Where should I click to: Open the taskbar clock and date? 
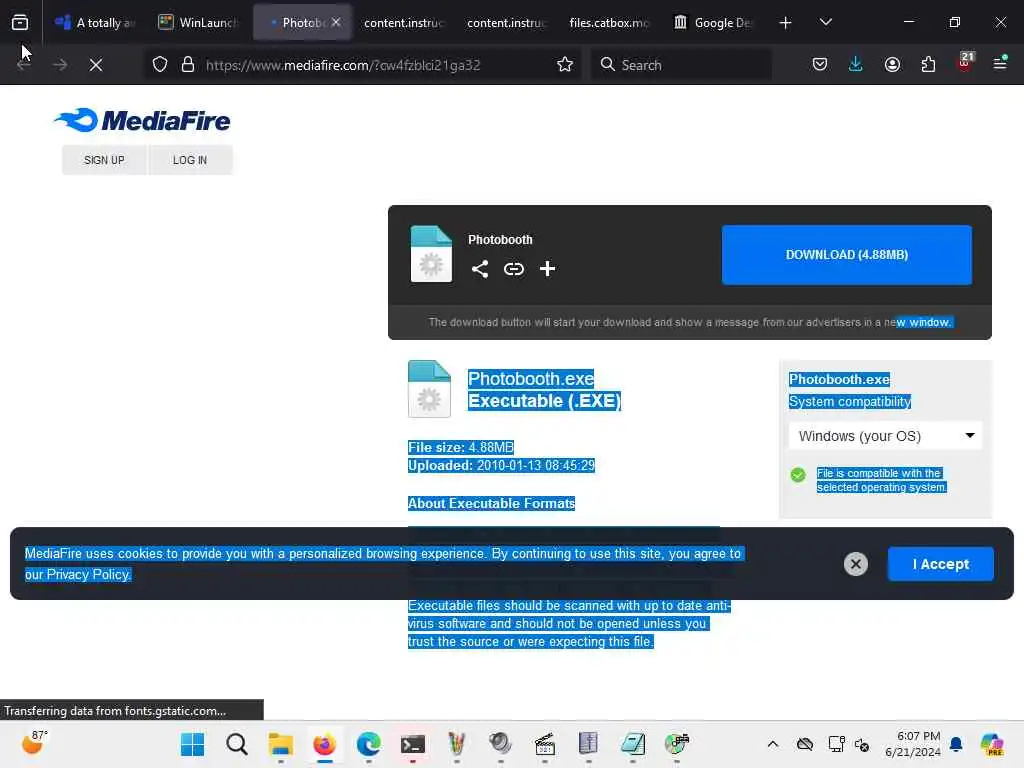click(x=913, y=744)
